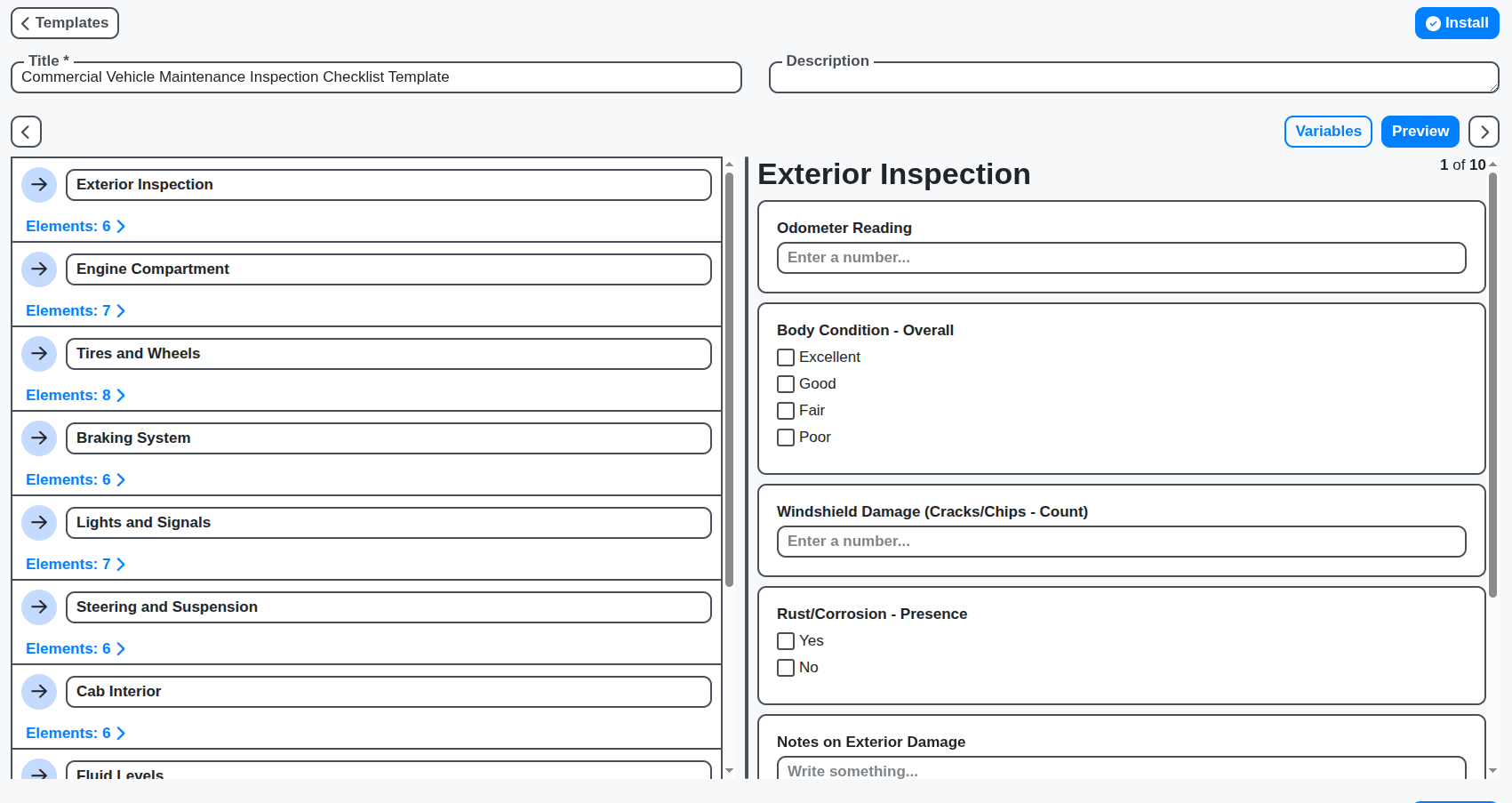Click the arrow icon beside Braking System

(39, 438)
